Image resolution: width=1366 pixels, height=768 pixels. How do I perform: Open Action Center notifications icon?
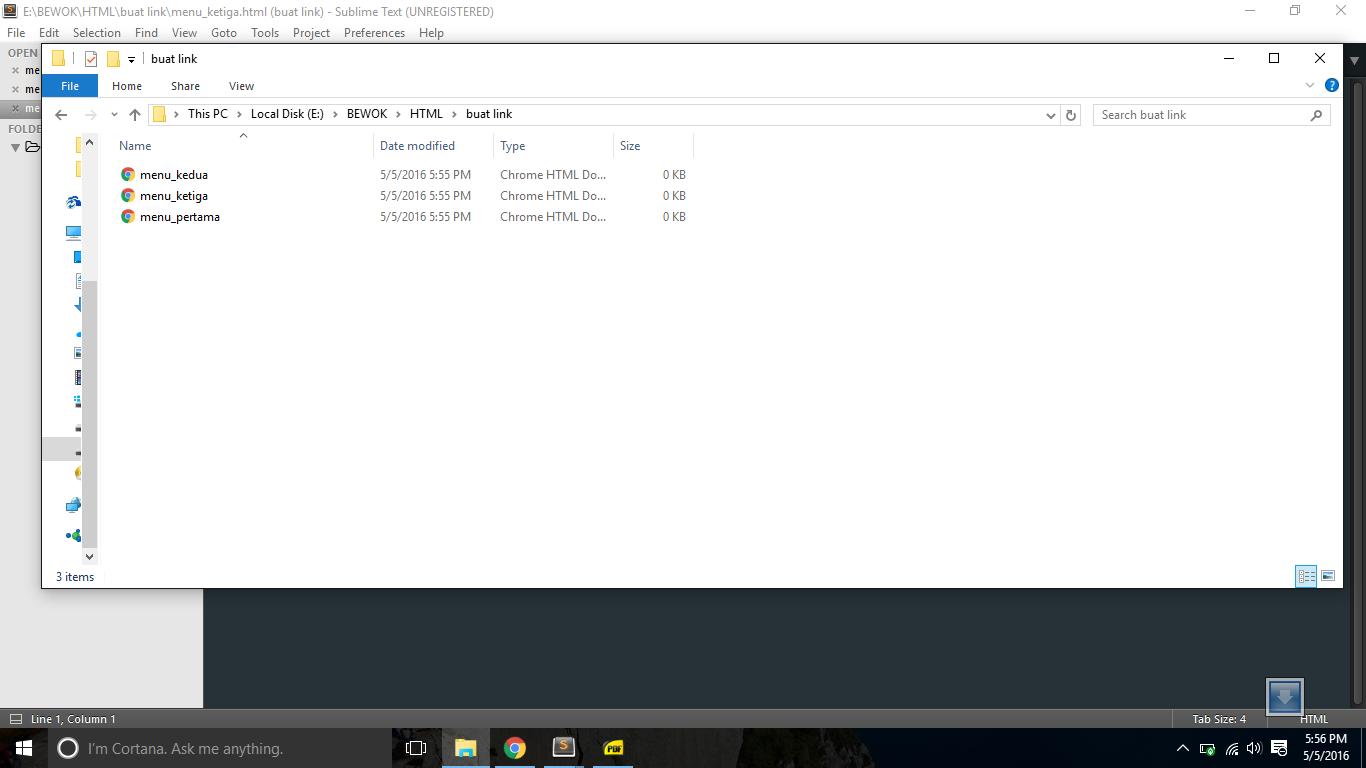click(x=1279, y=748)
